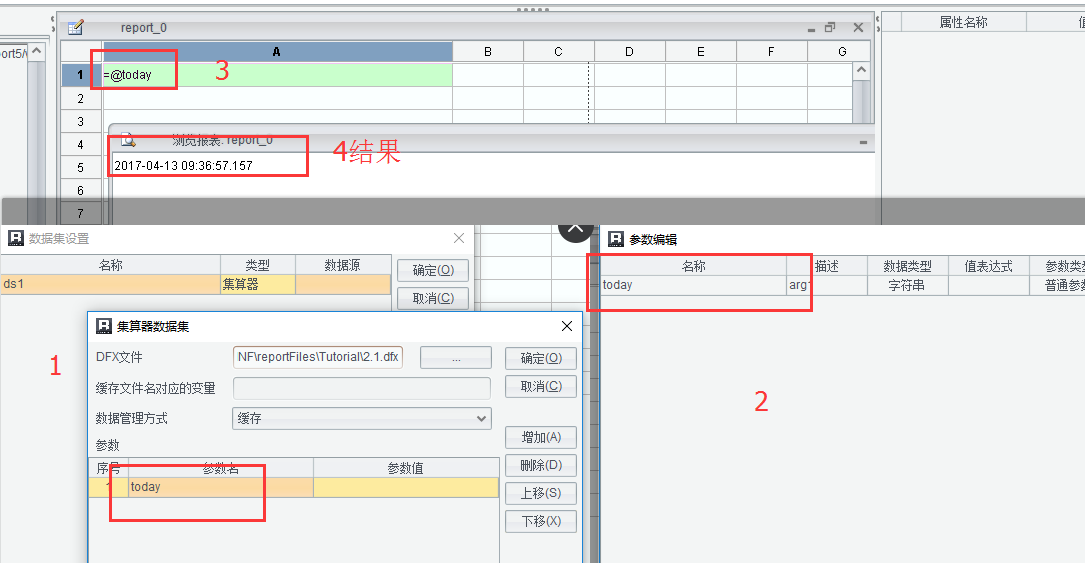The image size is (1085, 563).
Task: Click the 字符串 data type cell
Action: click(x=906, y=285)
